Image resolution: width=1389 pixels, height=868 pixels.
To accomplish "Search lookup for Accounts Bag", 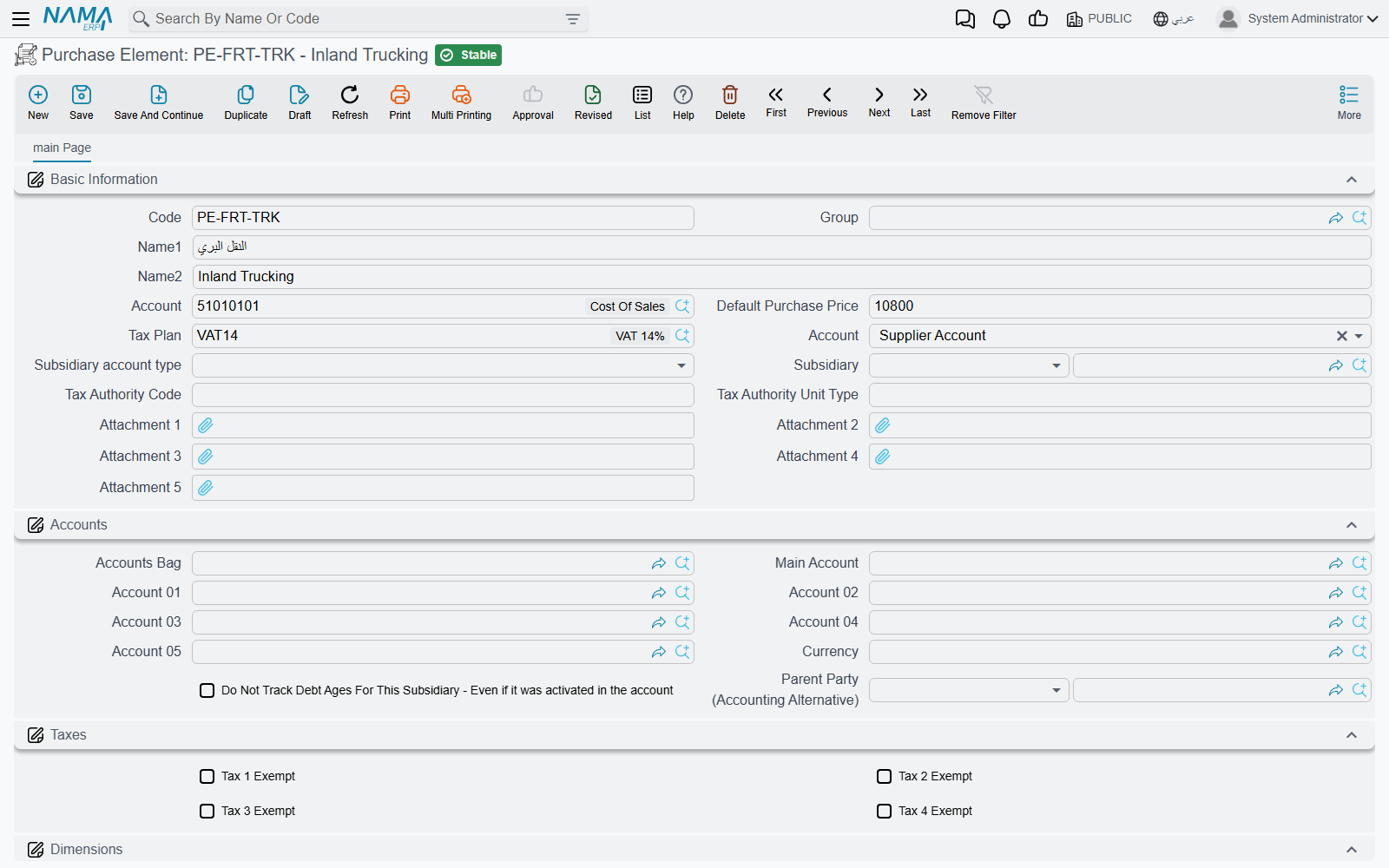I will click(x=682, y=563).
